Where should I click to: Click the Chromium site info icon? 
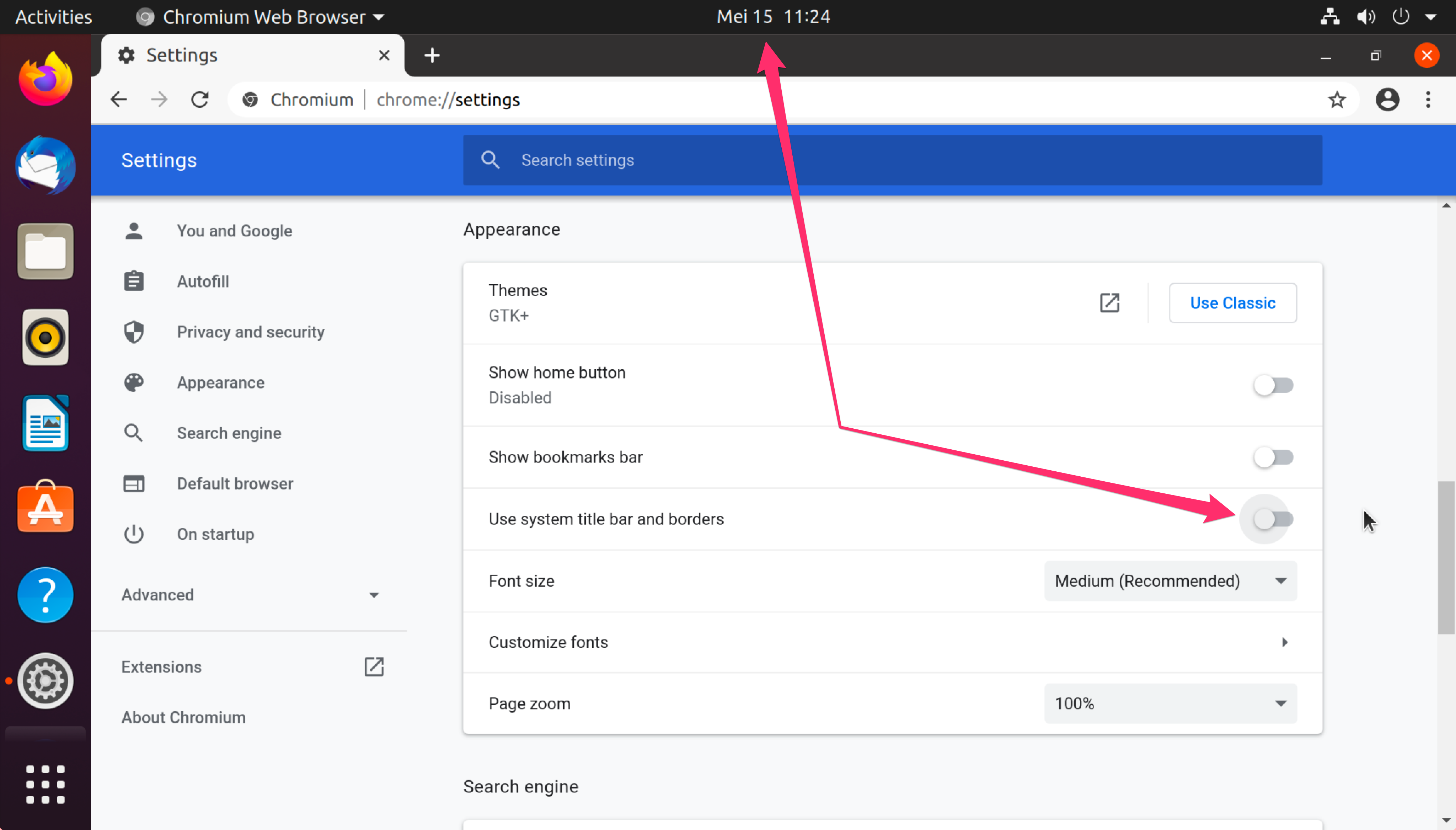click(x=250, y=100)
